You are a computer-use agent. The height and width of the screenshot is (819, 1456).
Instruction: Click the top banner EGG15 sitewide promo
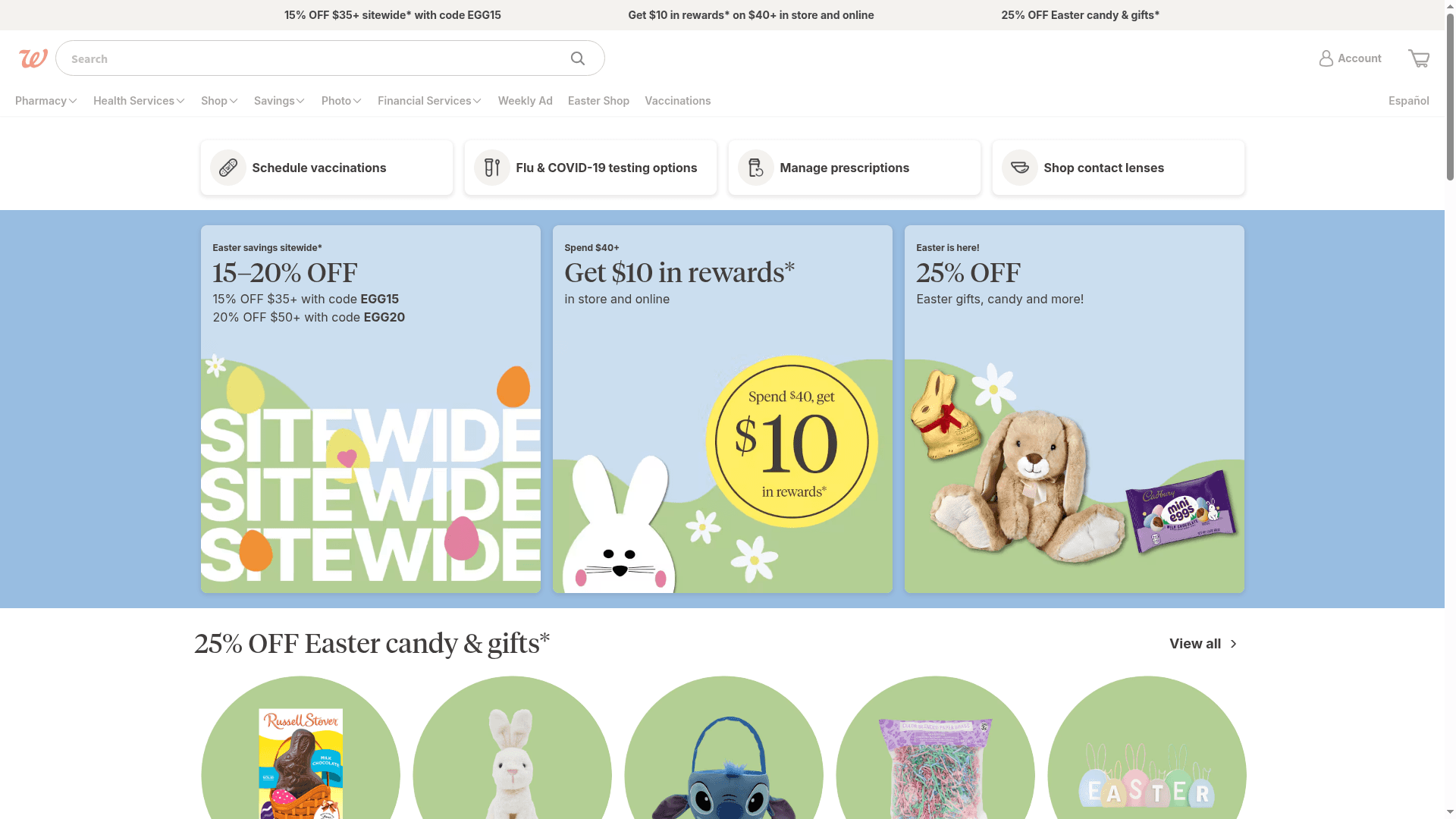pyautogui.click(x=393, y=15)
